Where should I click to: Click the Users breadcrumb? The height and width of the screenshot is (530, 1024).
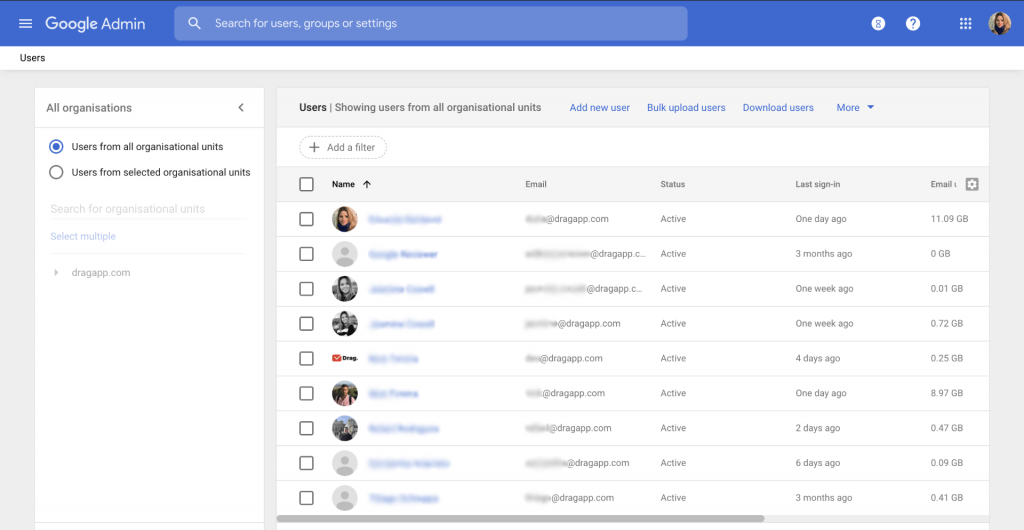[33, 58]
